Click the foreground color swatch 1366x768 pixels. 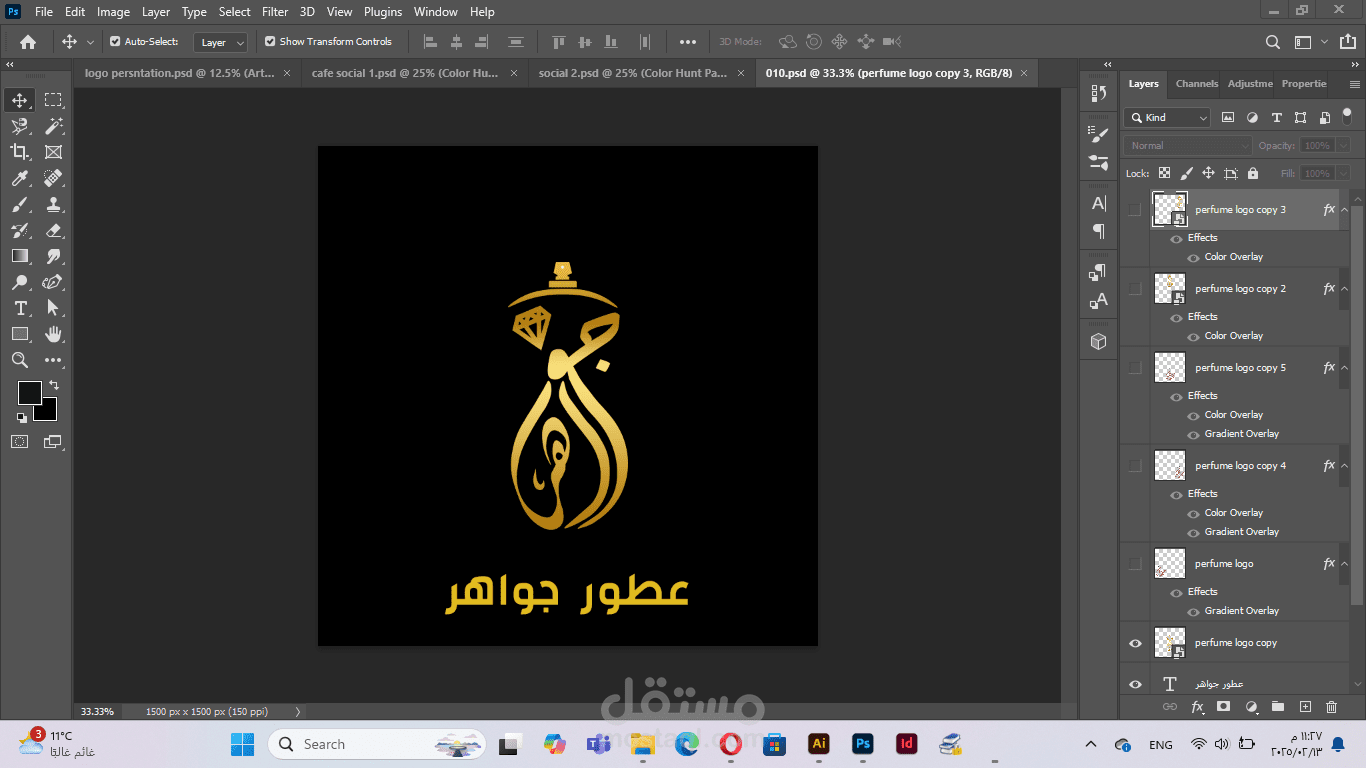pyautogui.click(x=30, y=393)
